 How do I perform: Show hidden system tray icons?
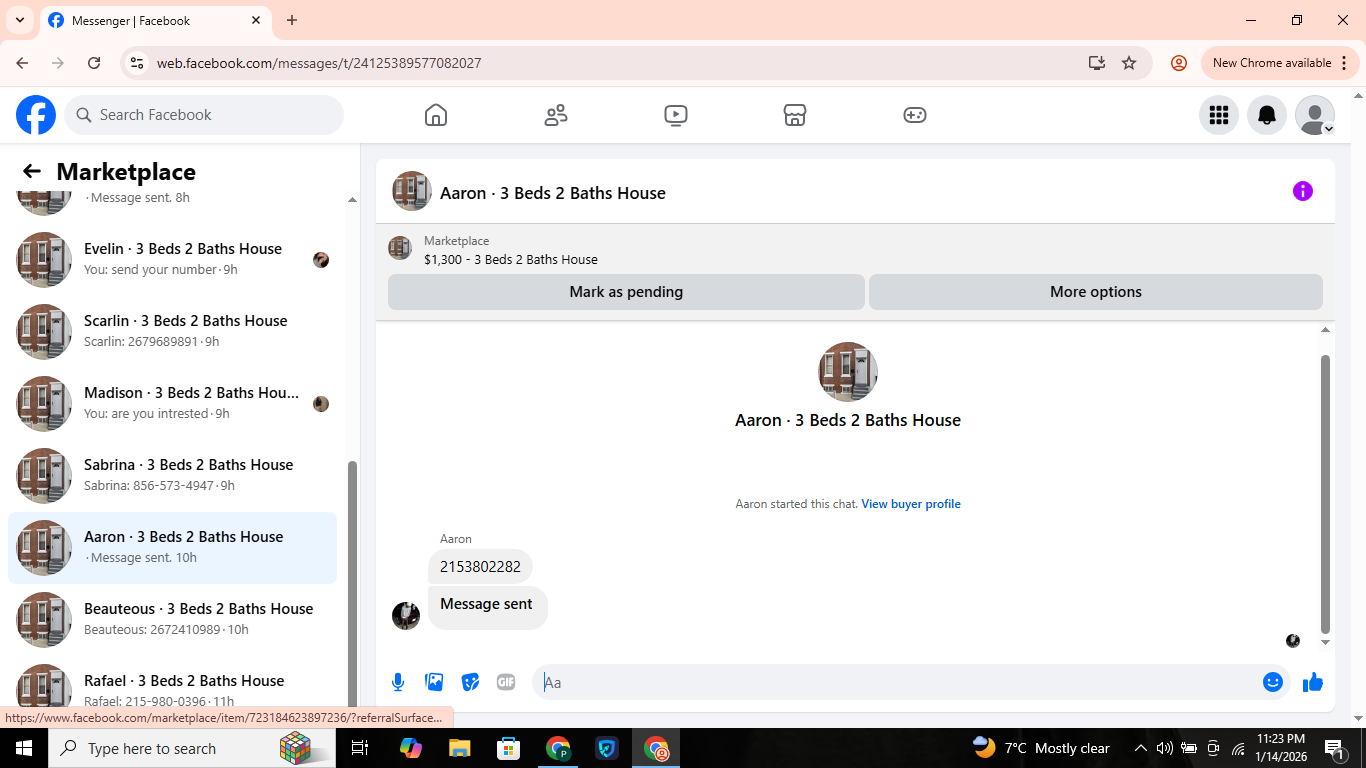(1140, 748)
